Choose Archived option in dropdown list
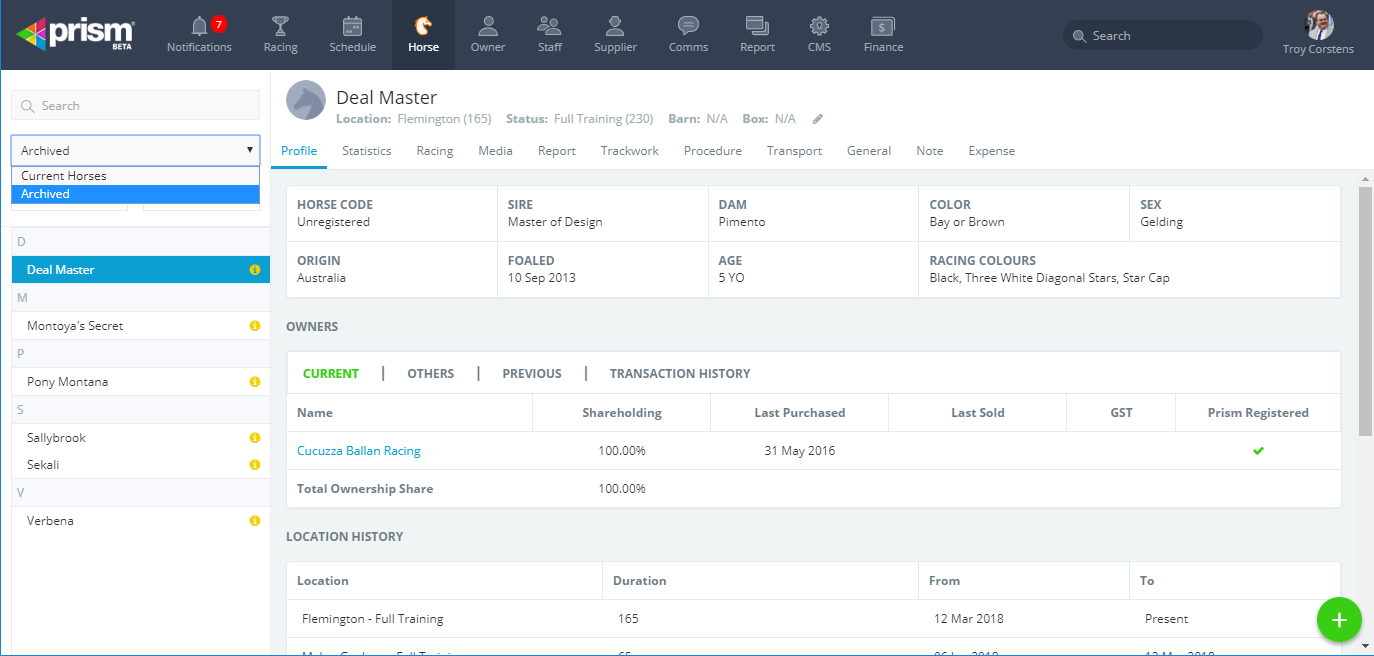The width and height of the screenshot is (1374, 656). click(135, 194)
